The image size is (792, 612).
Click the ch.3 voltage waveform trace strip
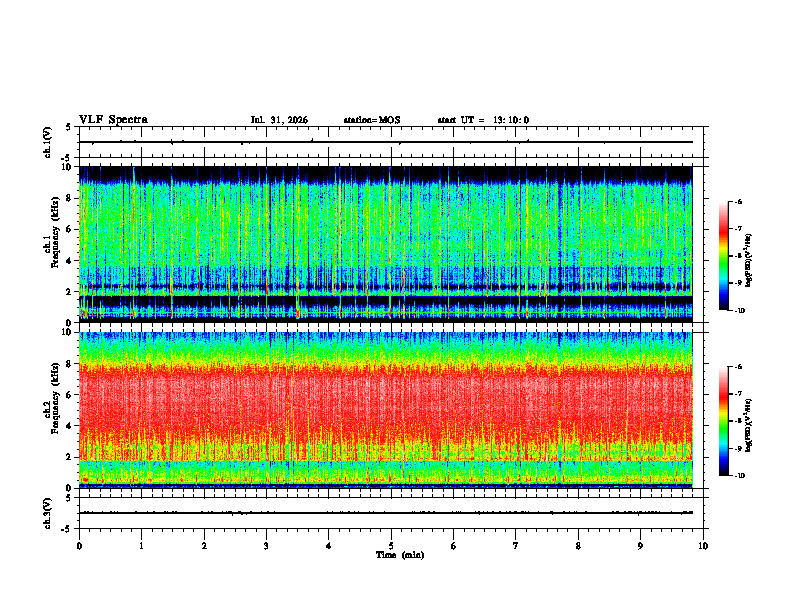386,513
